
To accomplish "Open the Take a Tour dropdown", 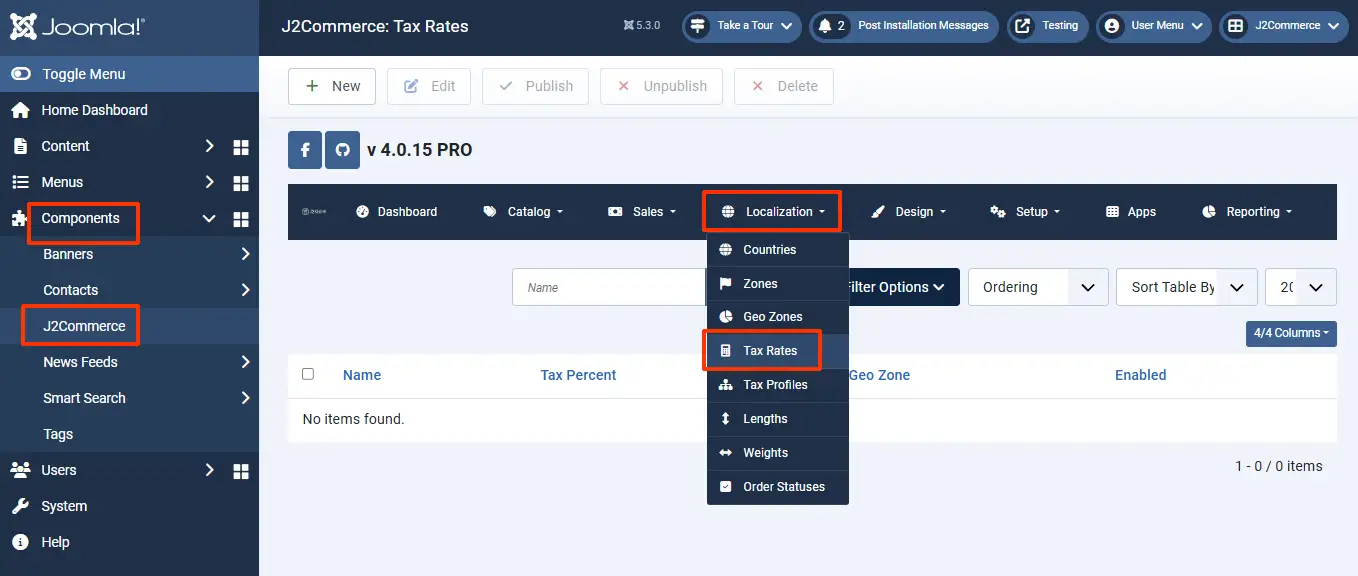I will click(x=742, y=26).
